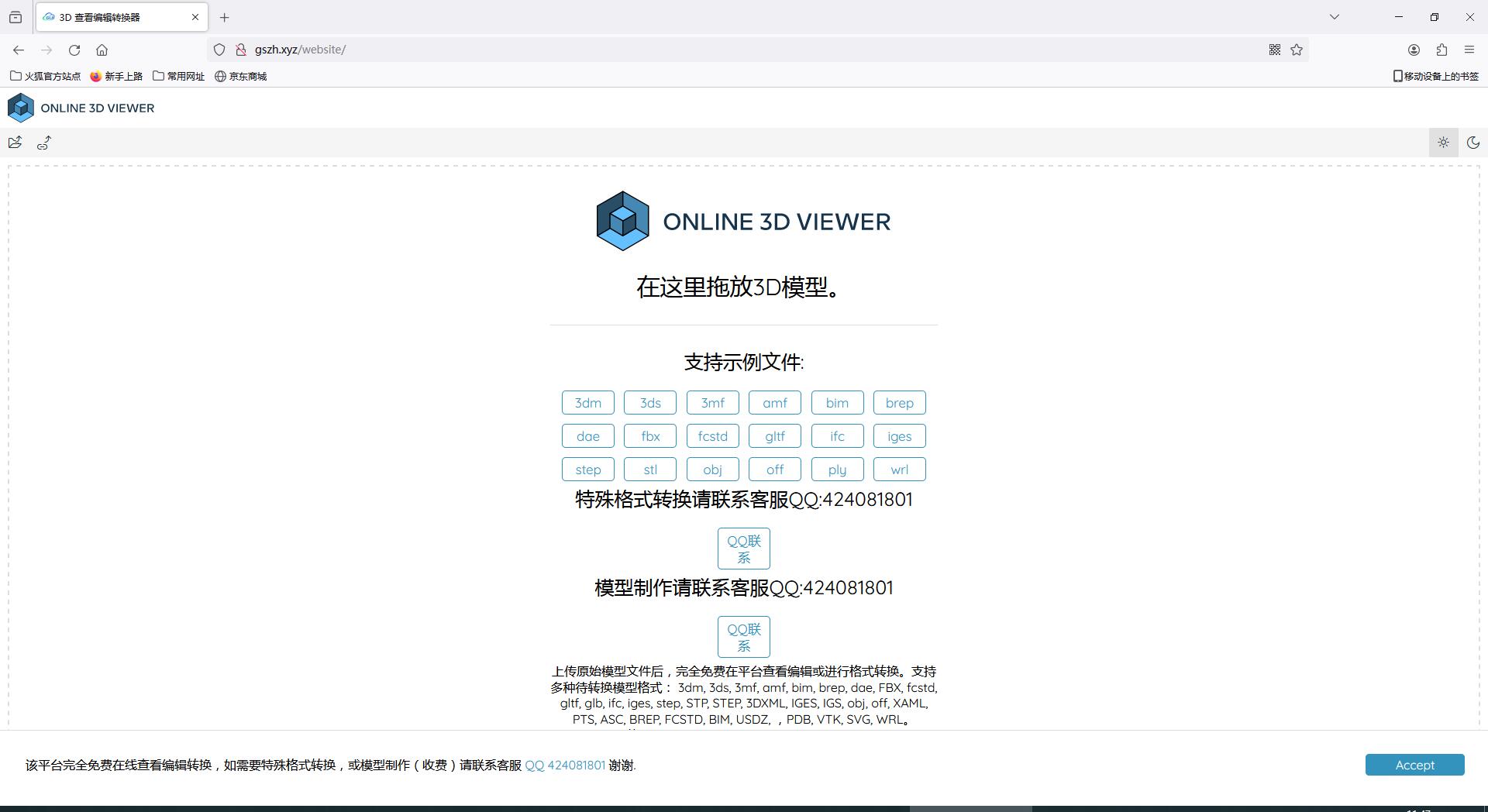Screen dimensions: 1488x812
Task: Open the brep example file
Action: (x=900, y=403)
